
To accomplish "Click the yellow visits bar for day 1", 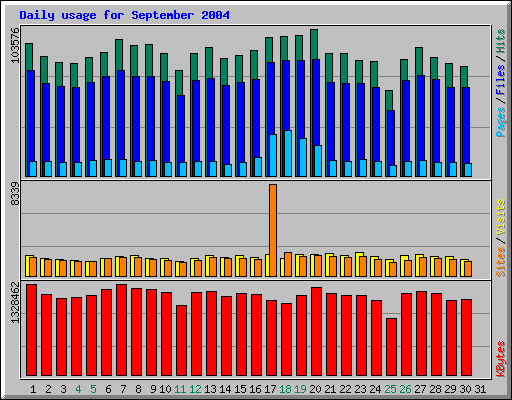I will pyautogui.click(x=28, y=266).
